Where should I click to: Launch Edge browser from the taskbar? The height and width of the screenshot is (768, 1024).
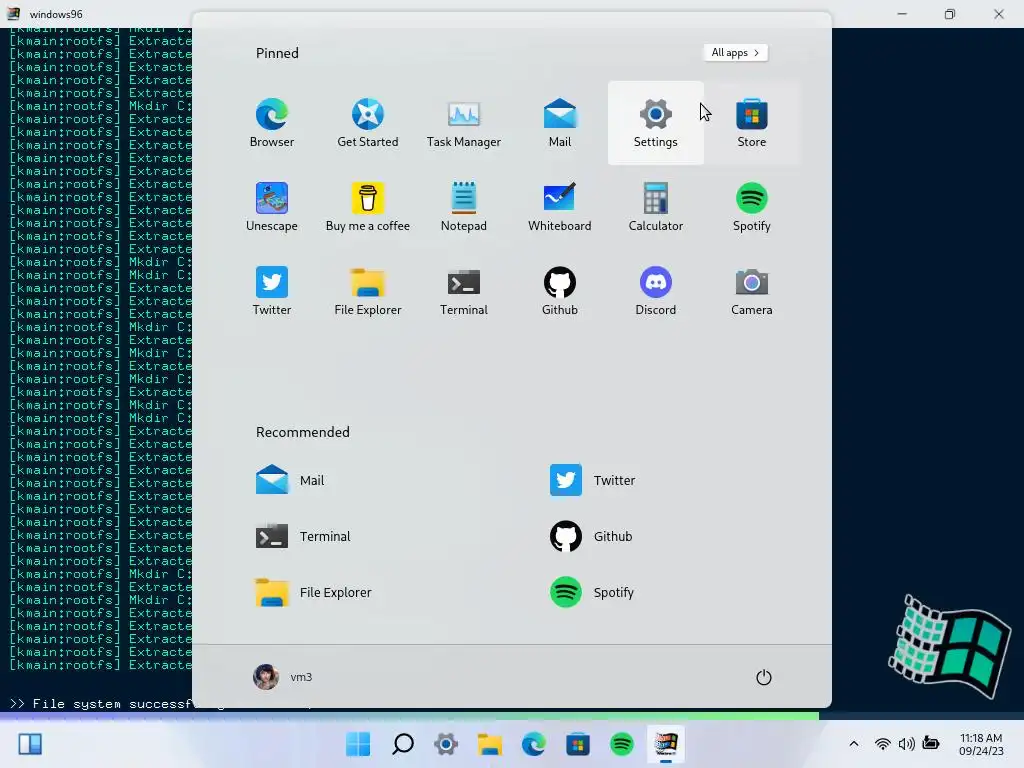534,744
